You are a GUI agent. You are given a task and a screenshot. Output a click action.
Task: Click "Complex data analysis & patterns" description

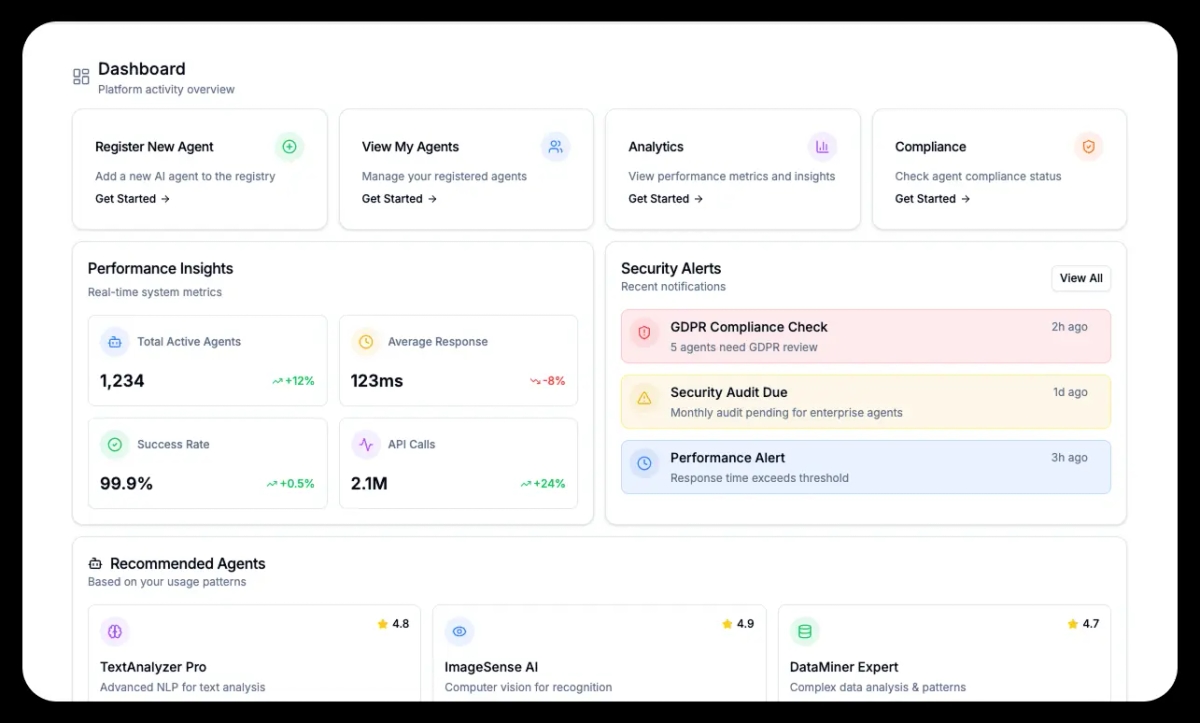[x=878, y=688]
